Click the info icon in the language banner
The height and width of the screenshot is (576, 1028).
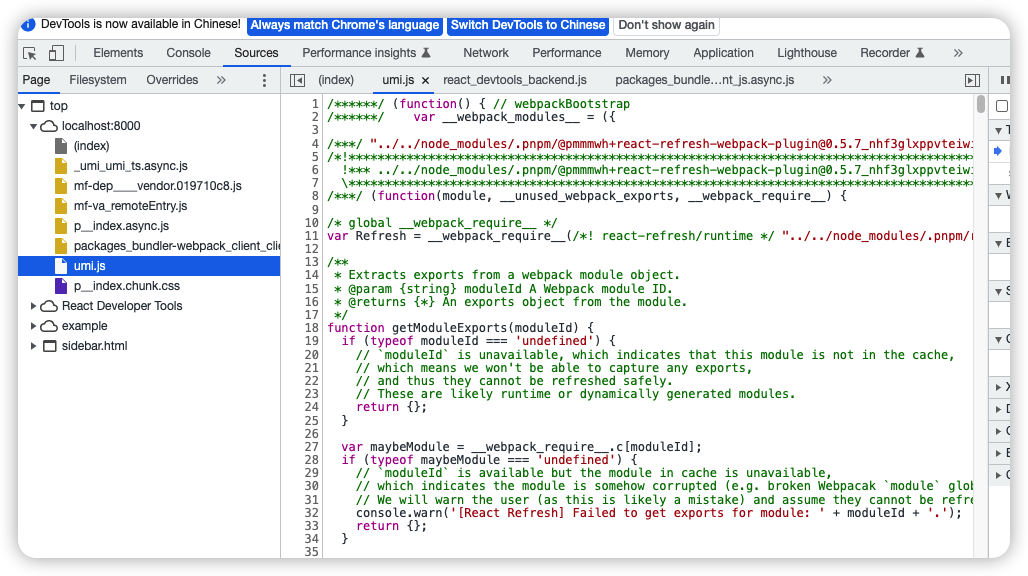click(28, 25)
